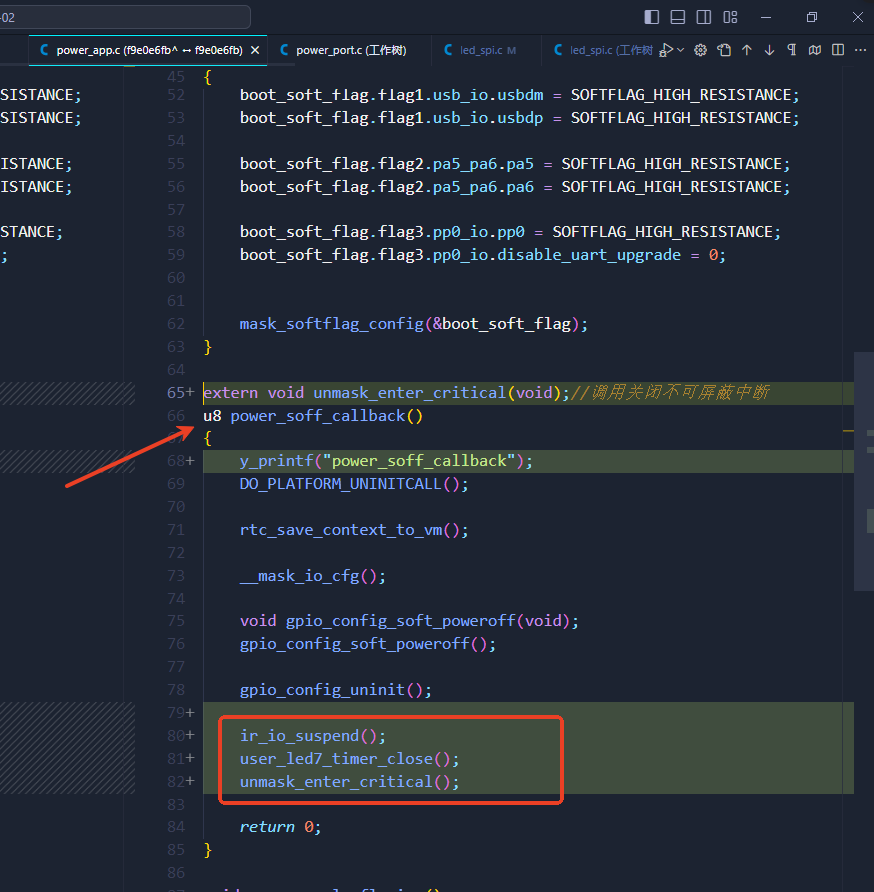Expand the Run or Debug dropdown arrow
The height and width of the screenshot is (892, 874).
point(681,50)
